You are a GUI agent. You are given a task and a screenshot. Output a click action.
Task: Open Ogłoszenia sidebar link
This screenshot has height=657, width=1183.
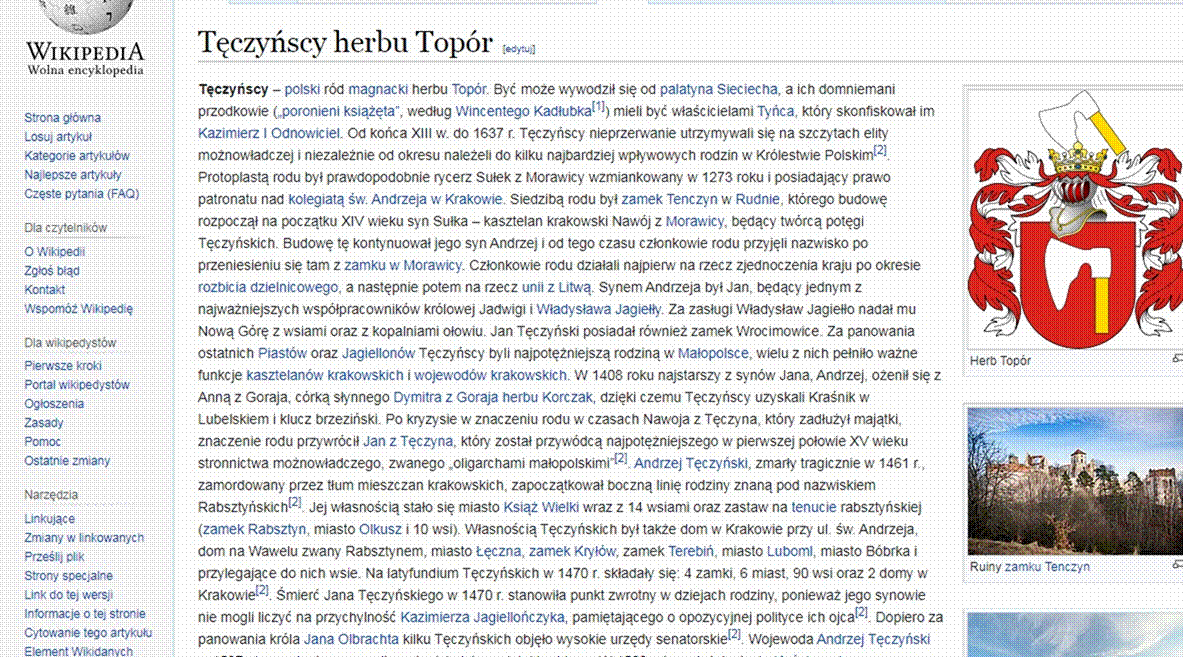point(54,403)
